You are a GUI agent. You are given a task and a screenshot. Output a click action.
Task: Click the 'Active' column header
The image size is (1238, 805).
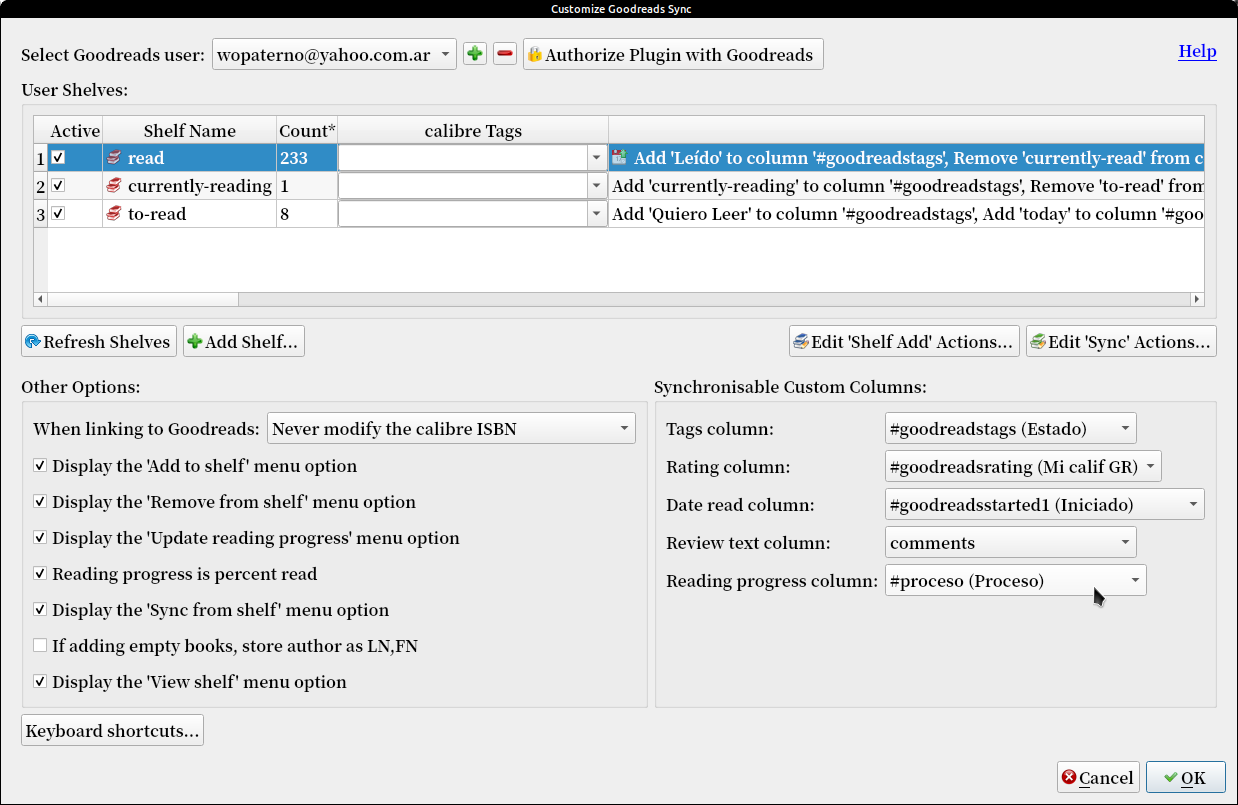[x=75, y=130]
